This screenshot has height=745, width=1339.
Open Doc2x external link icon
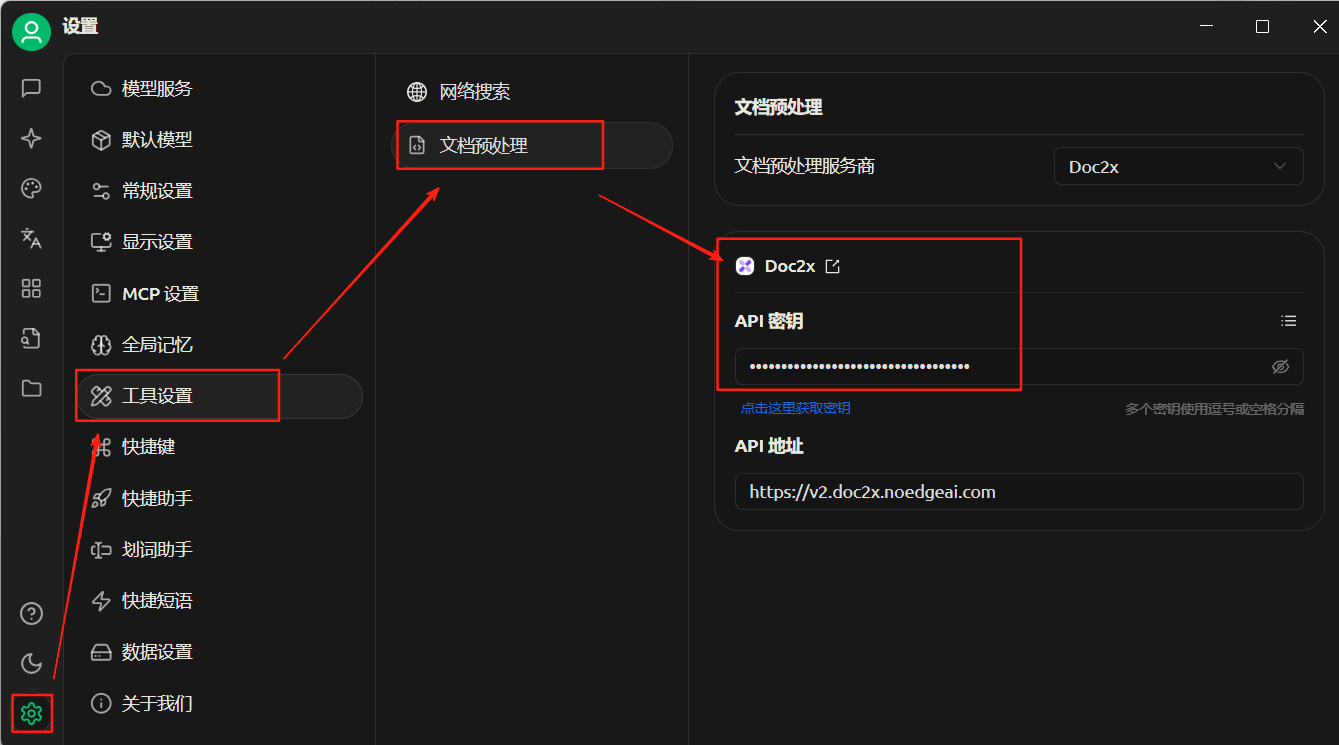pyautogui.click(x=832, y=266)
